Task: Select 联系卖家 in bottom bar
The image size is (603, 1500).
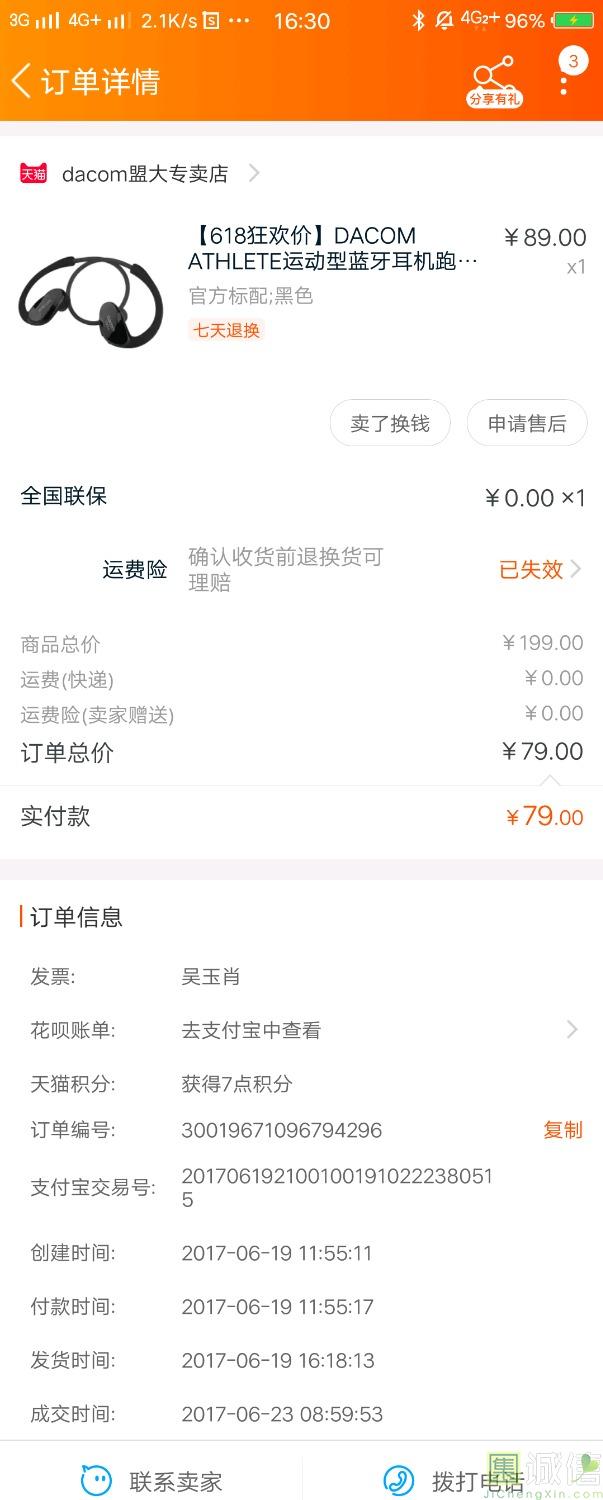Action: 175,1481
